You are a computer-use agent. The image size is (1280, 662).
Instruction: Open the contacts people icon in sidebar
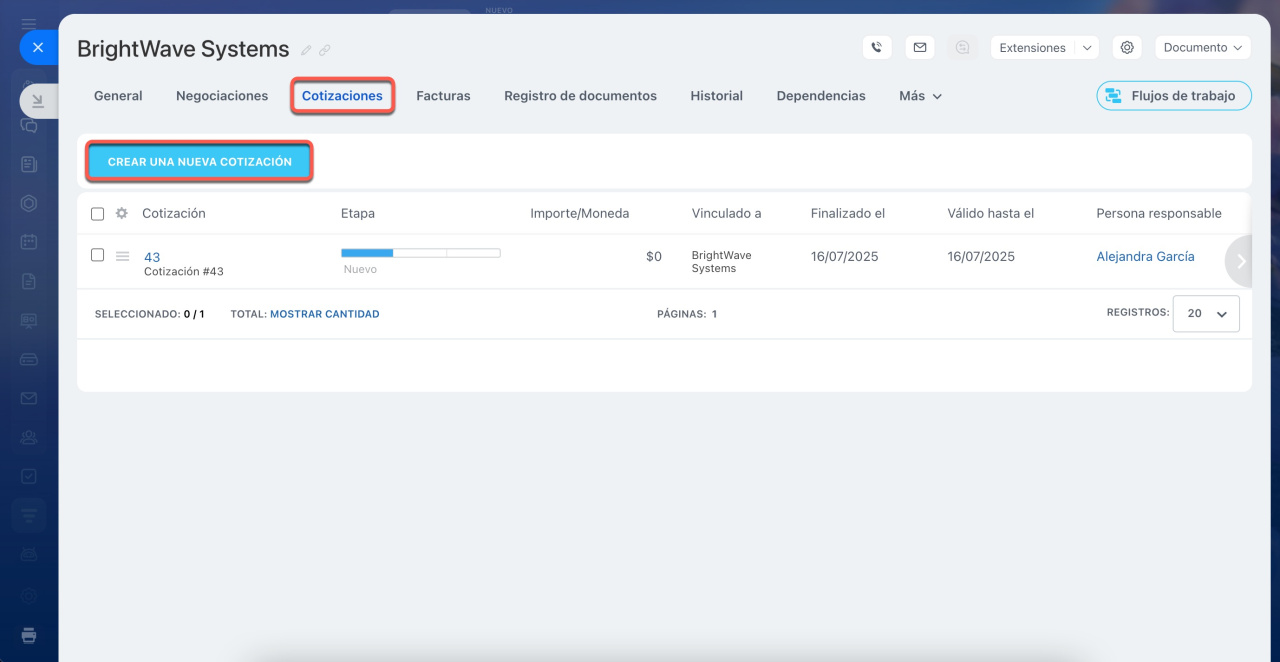[29, 437]
